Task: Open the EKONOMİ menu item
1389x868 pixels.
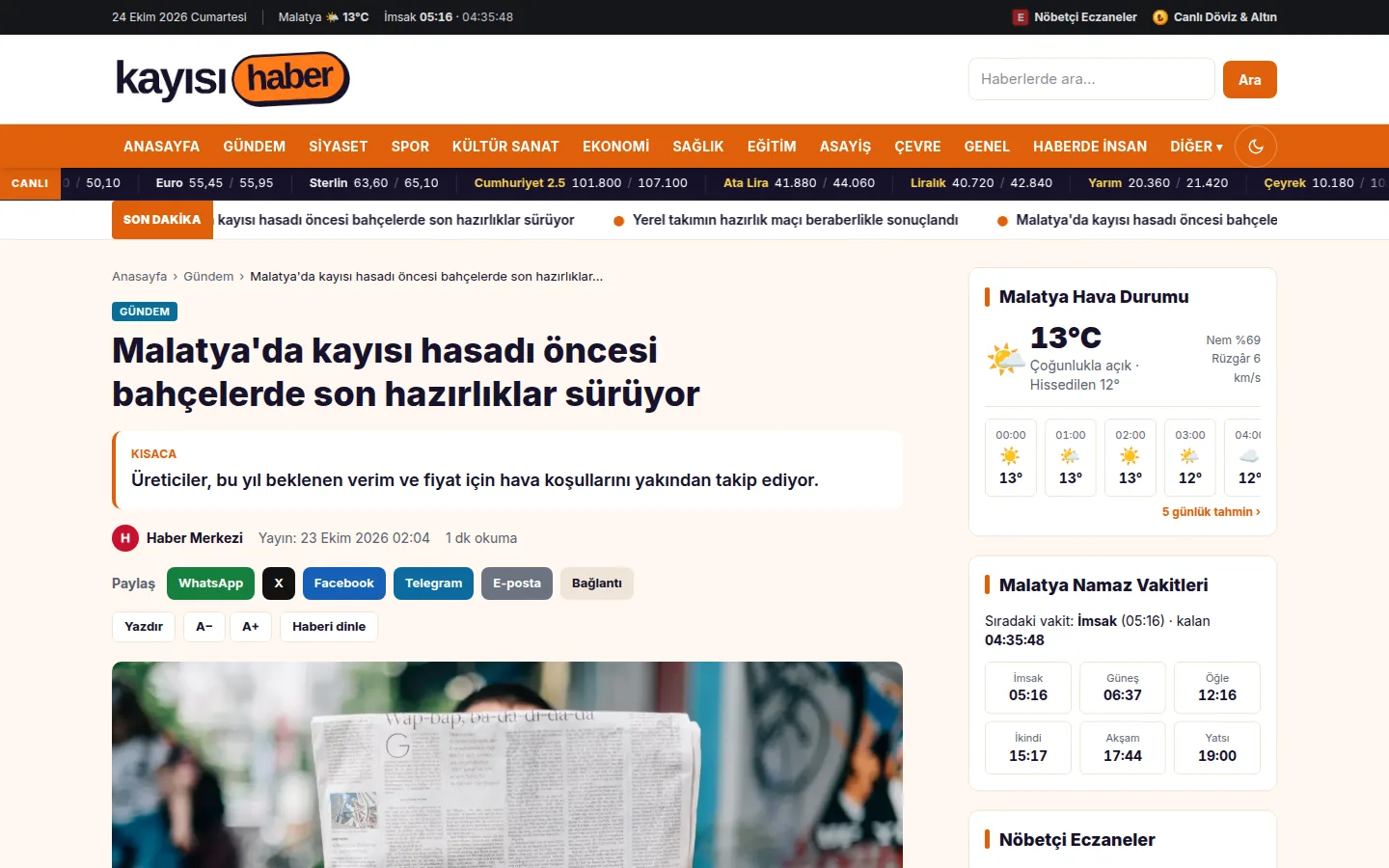Action: coord(615,147)
